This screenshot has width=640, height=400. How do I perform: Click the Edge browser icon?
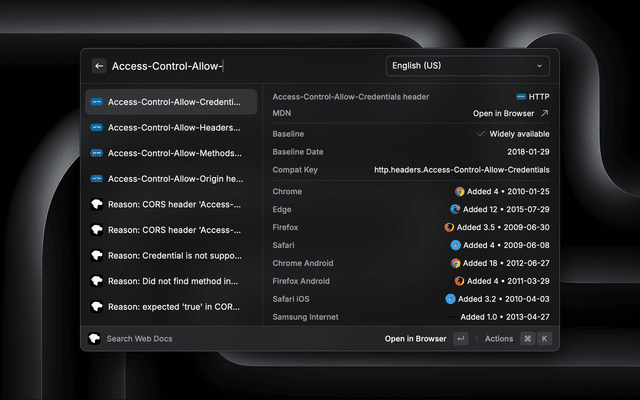[x=455, y=209]
